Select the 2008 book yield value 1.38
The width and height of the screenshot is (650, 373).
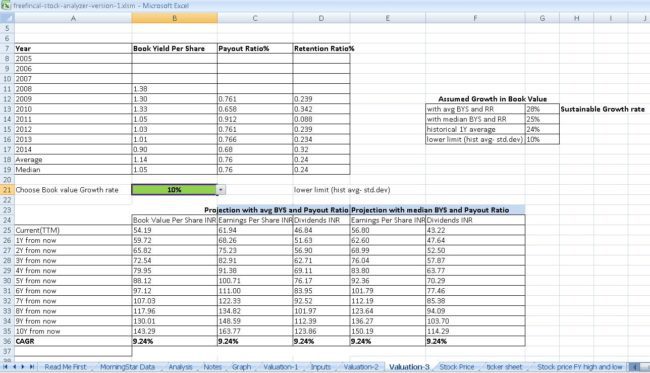tap(175, 89)
